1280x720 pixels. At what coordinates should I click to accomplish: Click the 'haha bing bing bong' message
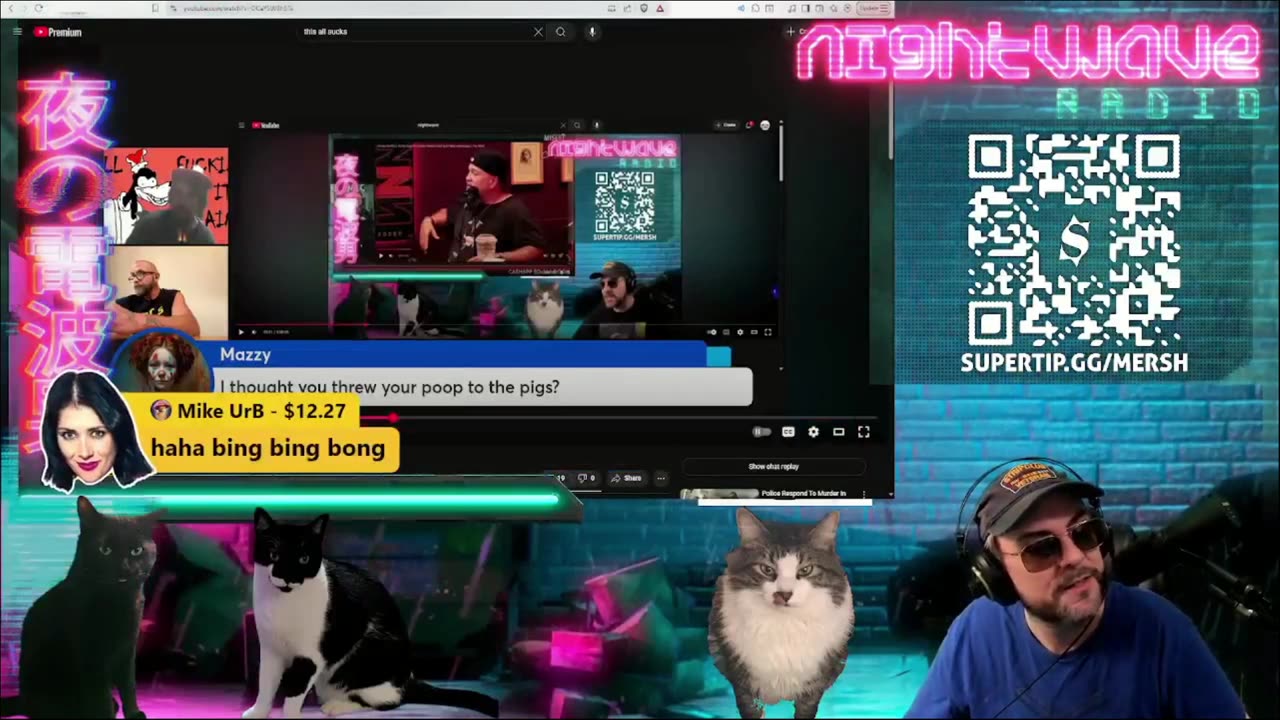(268, 448)
